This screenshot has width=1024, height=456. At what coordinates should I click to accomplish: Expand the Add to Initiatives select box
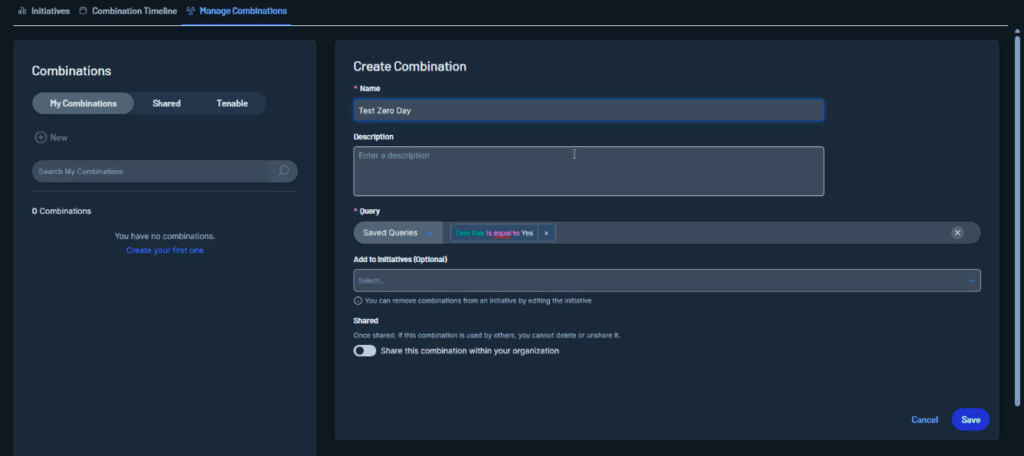[x=666, y=281]
